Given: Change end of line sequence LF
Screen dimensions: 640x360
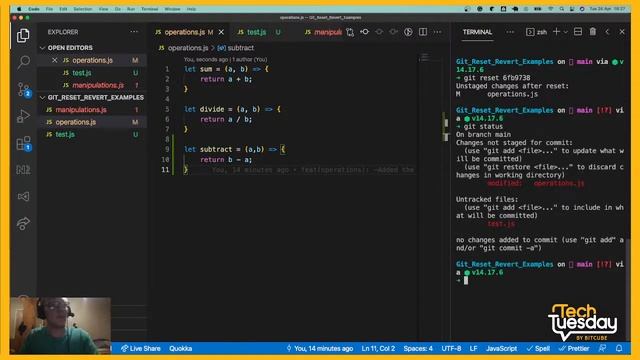Looking at the screenshot, I should tap(473, 348).
